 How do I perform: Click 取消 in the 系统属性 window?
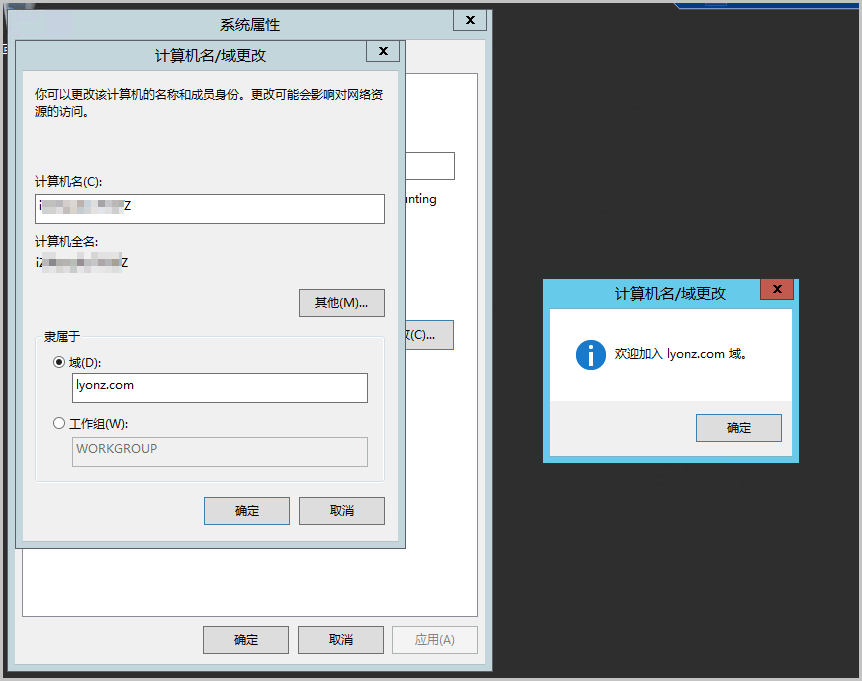[341, 640]
